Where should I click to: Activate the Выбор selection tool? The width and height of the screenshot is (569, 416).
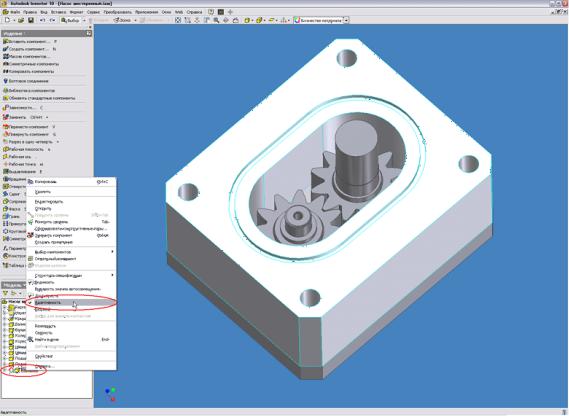coord(70,20)
